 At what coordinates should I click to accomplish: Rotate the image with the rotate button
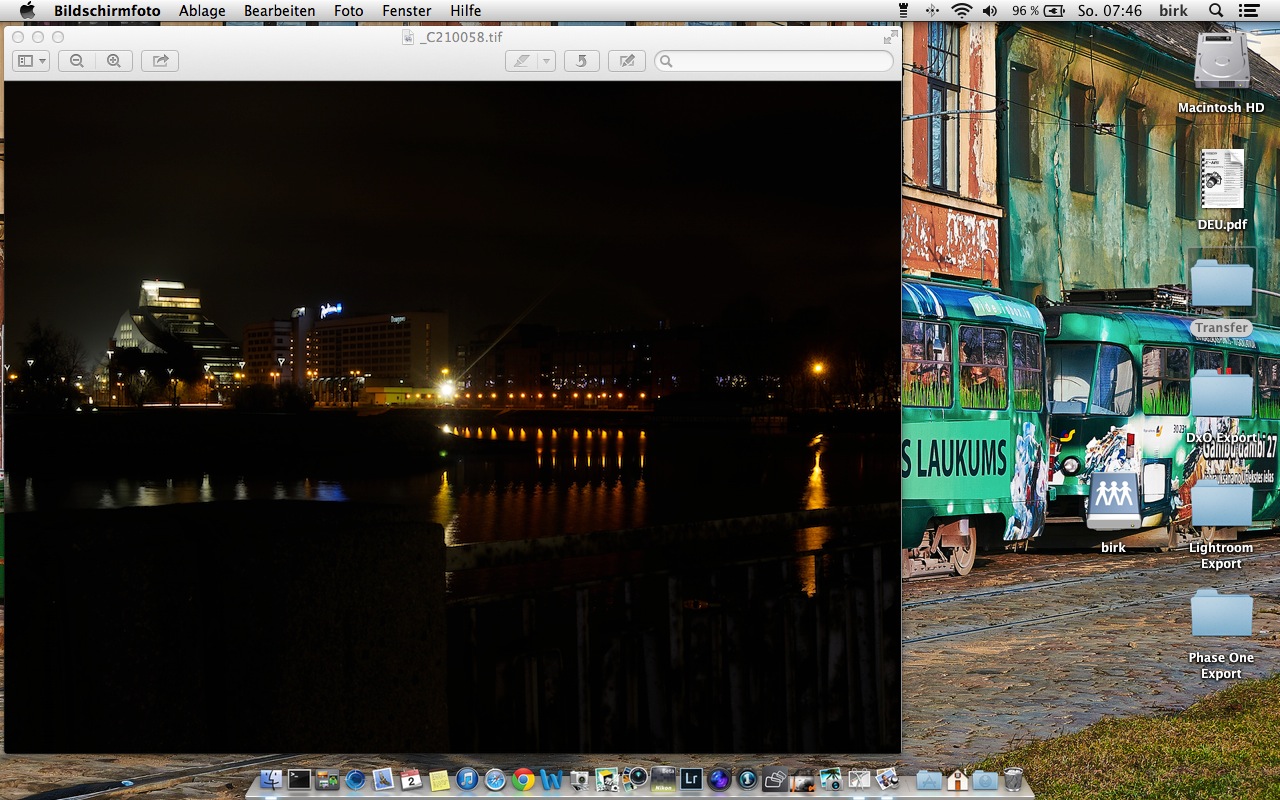tap(582, 61)
